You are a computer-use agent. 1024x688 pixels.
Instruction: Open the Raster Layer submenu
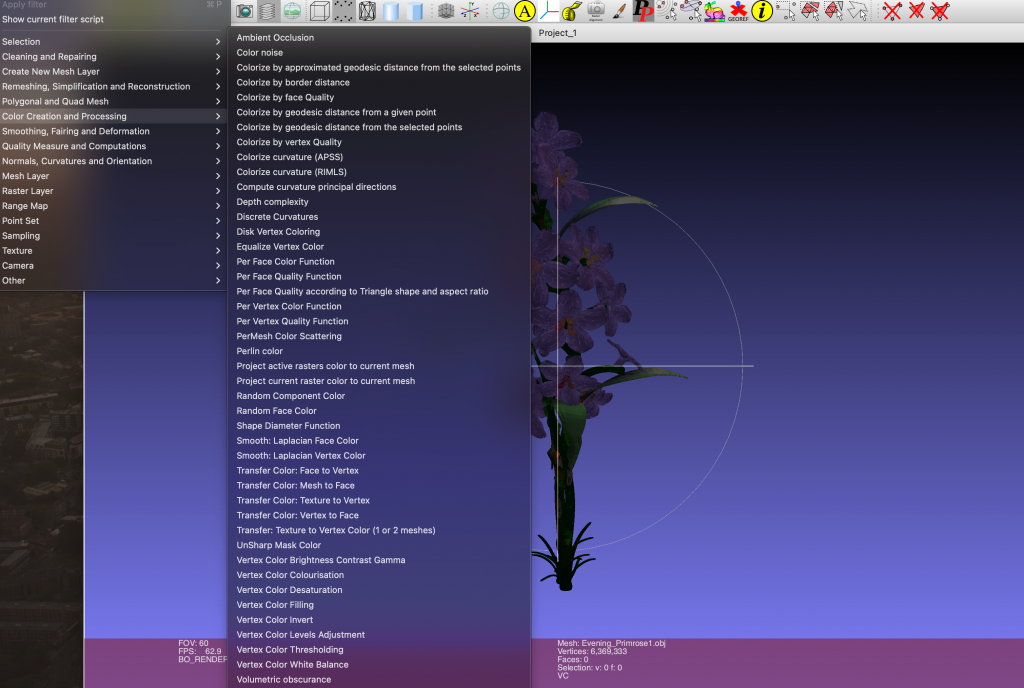112,191
